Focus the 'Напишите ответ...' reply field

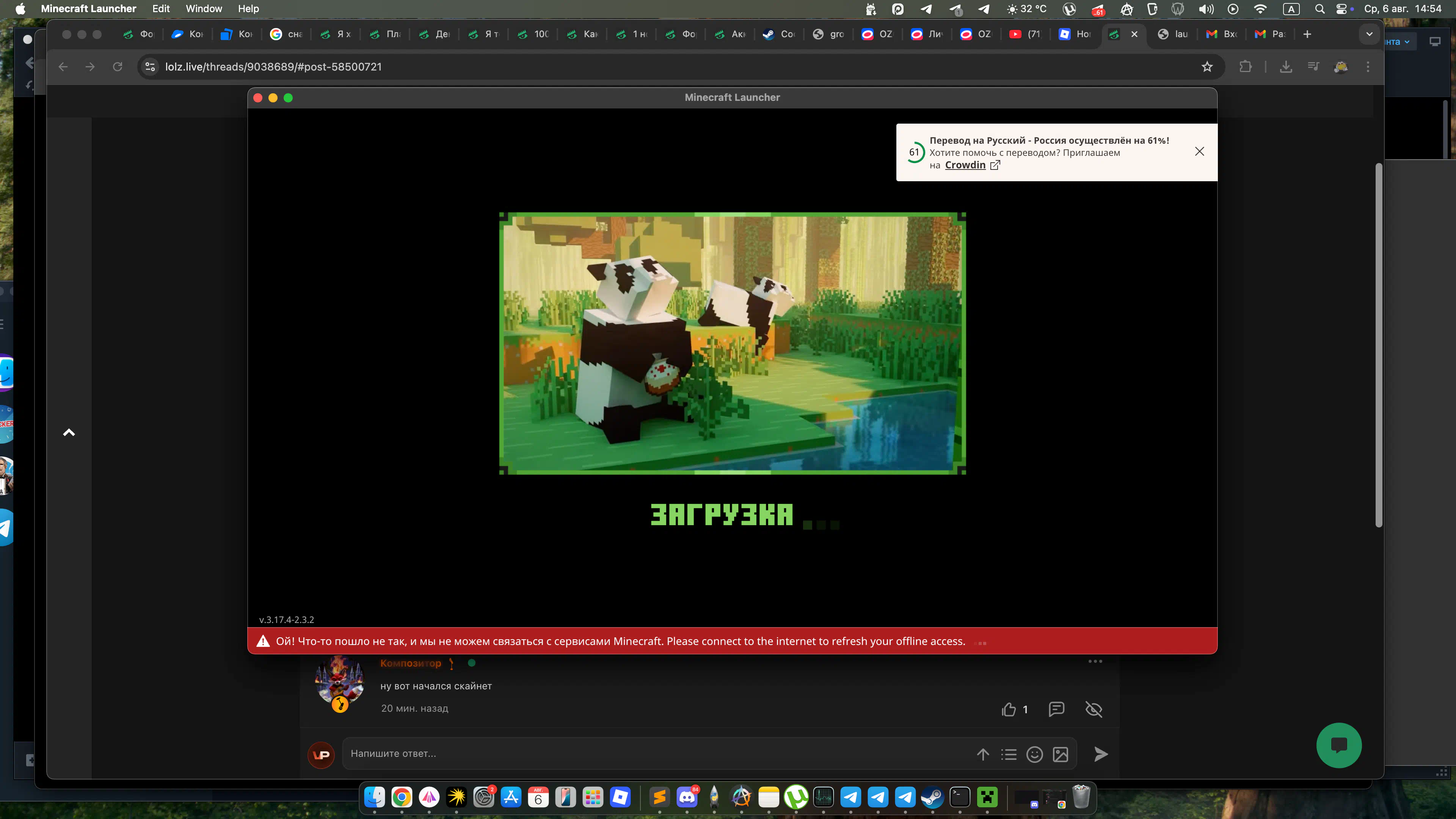tap(656, 753)
